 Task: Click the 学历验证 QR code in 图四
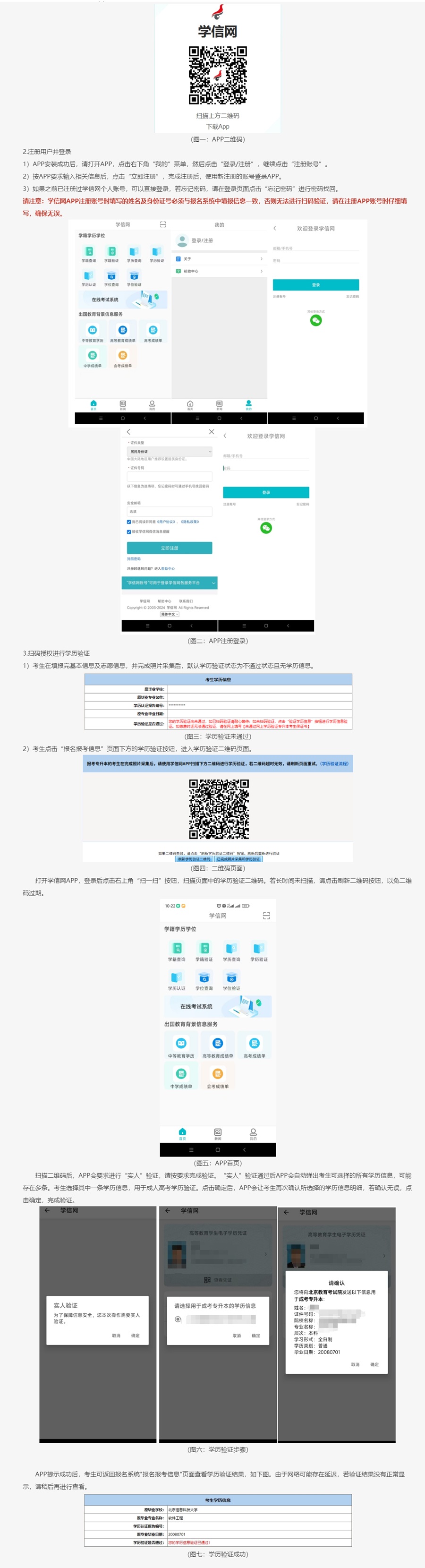pyautogui.click(x=219, y=810)
